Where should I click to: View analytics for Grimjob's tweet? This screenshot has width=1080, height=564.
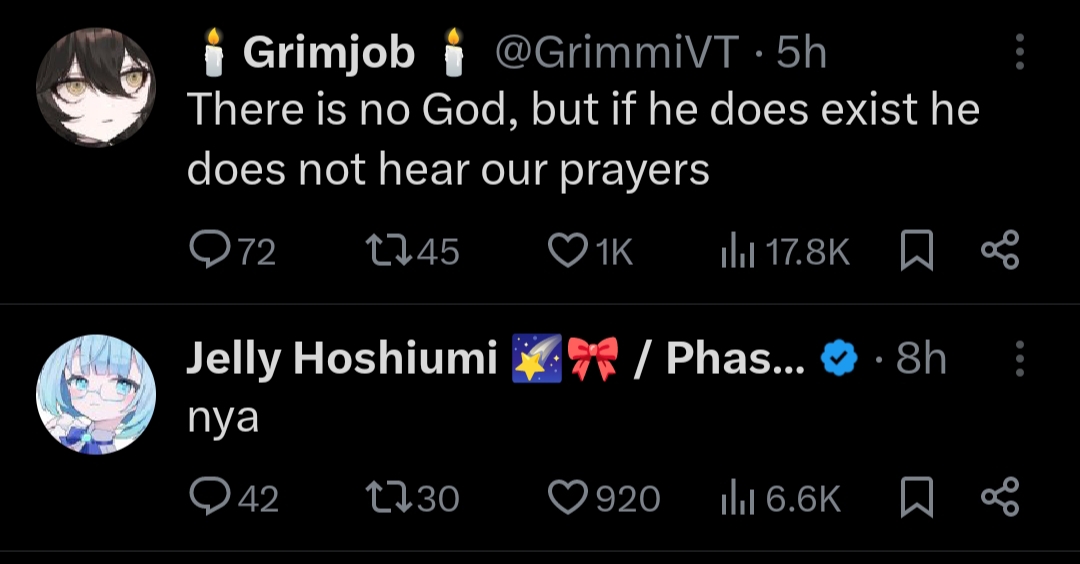pos(736,251)
